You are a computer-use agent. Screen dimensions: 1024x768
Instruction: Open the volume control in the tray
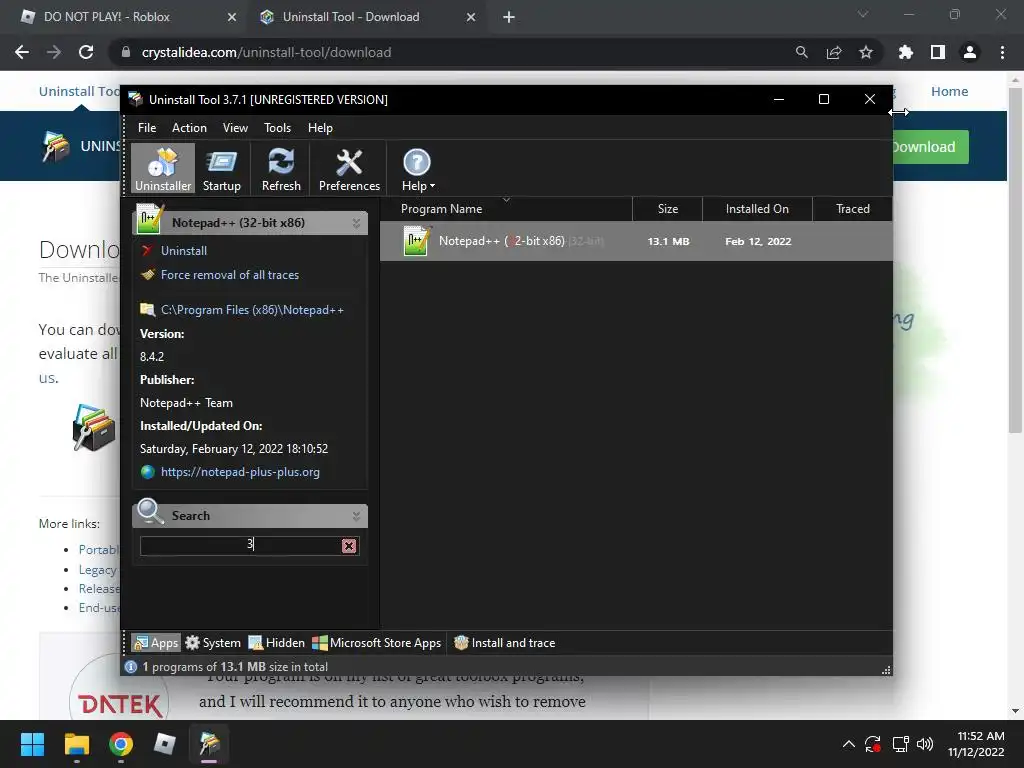point(925,744)
